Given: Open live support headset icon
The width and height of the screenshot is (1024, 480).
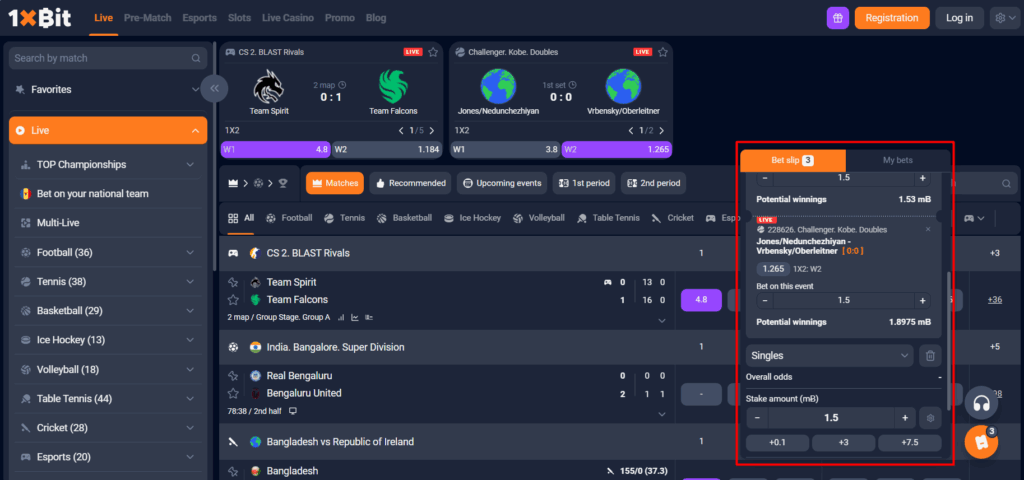Looking at the screenshot, I should [x=981, y=403].
